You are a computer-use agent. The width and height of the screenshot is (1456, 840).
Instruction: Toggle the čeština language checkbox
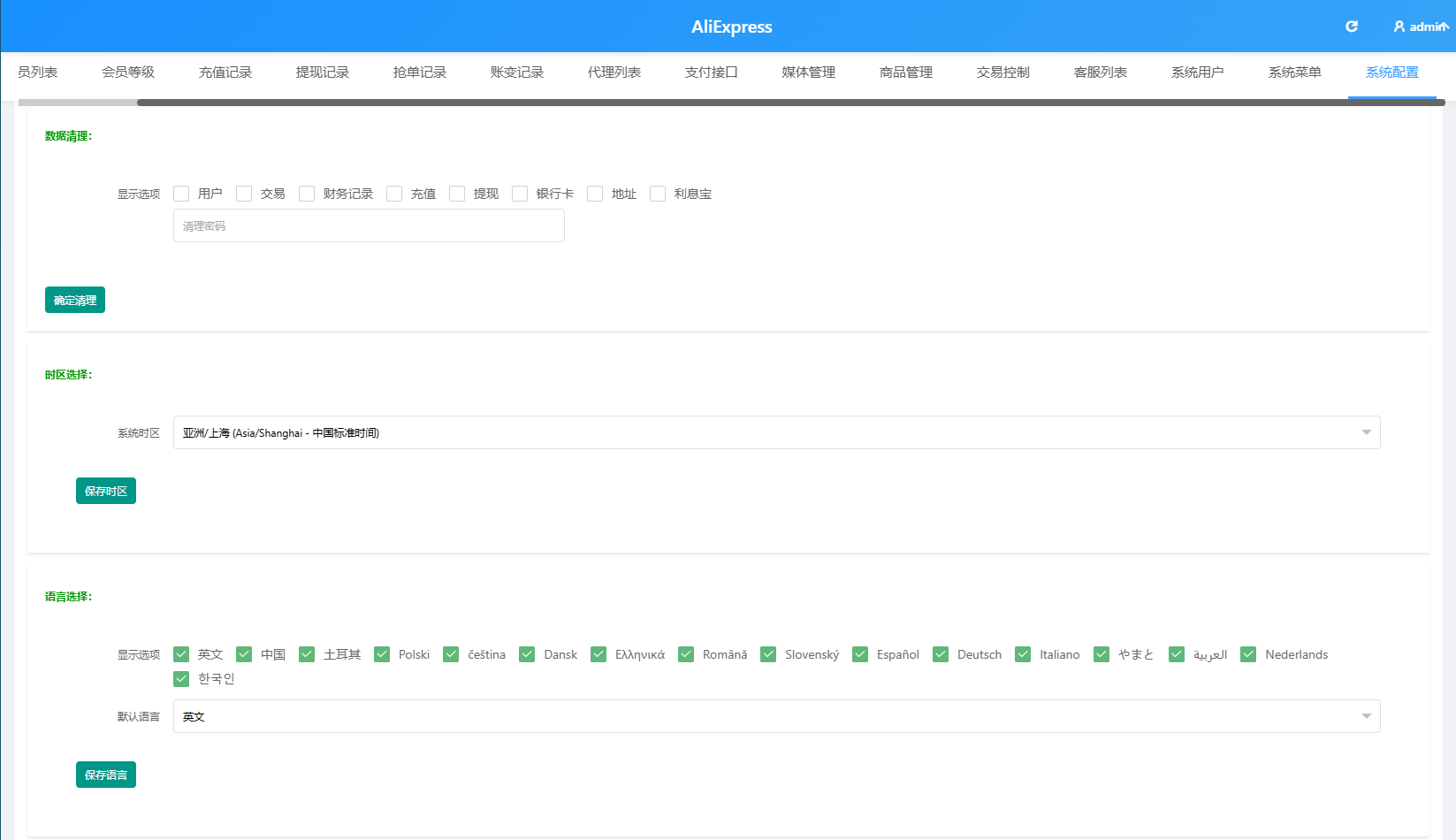point(451,654)
